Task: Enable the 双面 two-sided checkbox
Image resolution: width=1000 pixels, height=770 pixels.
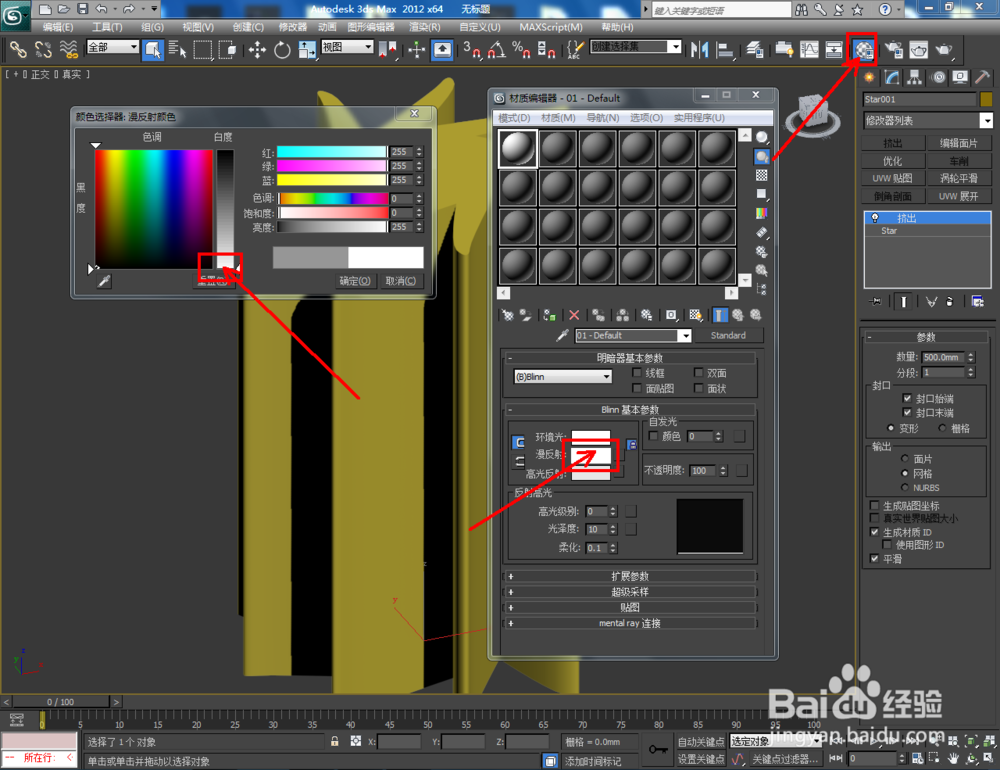Action: (698, 373)
